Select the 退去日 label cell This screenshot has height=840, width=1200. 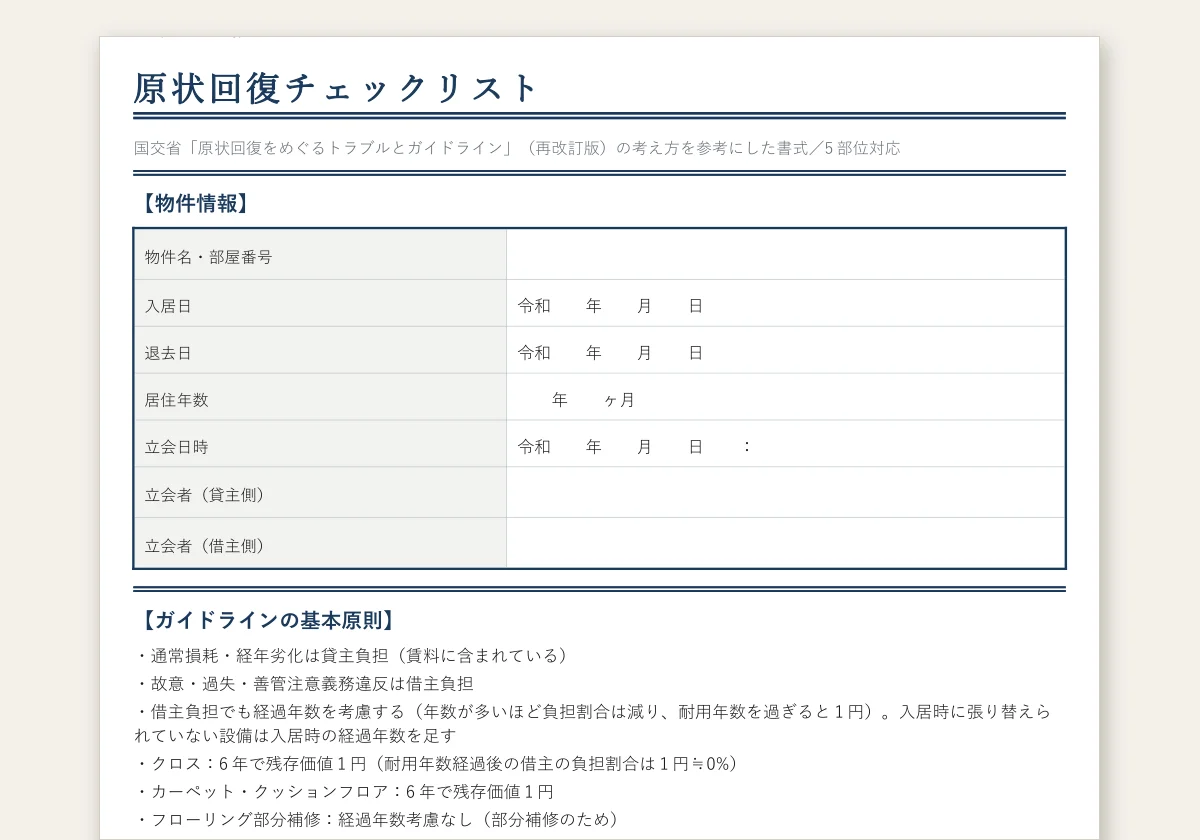(x=320, y=351)
